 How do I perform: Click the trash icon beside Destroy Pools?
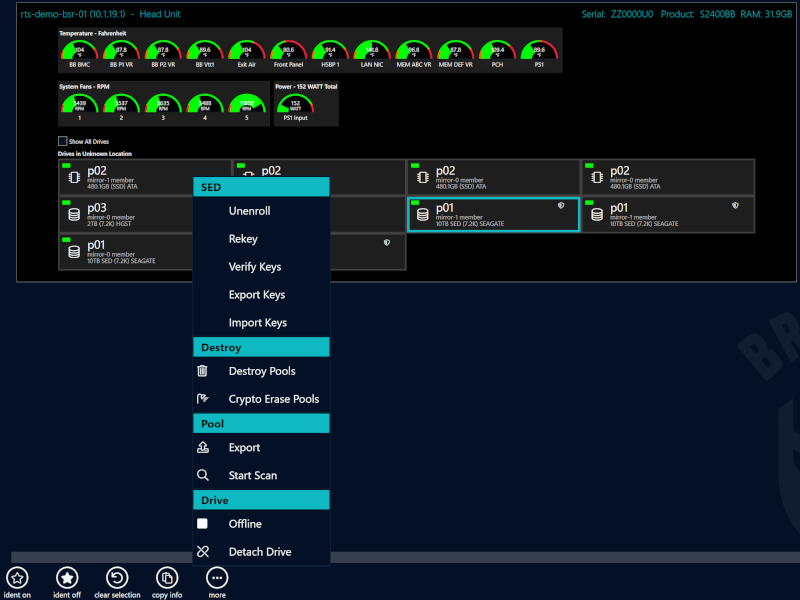[x=203, y=371]
